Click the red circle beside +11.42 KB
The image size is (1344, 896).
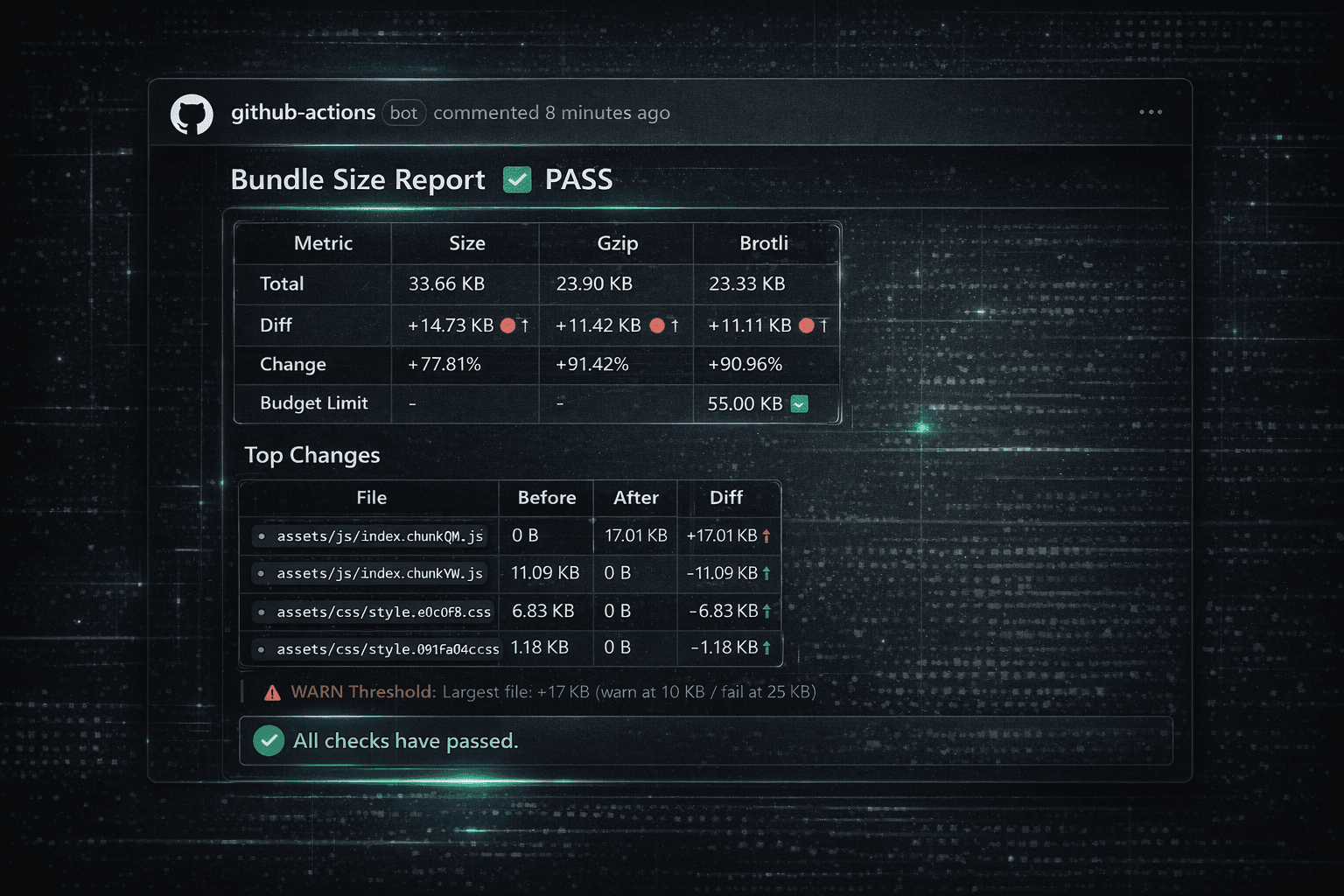pos(657,325)
